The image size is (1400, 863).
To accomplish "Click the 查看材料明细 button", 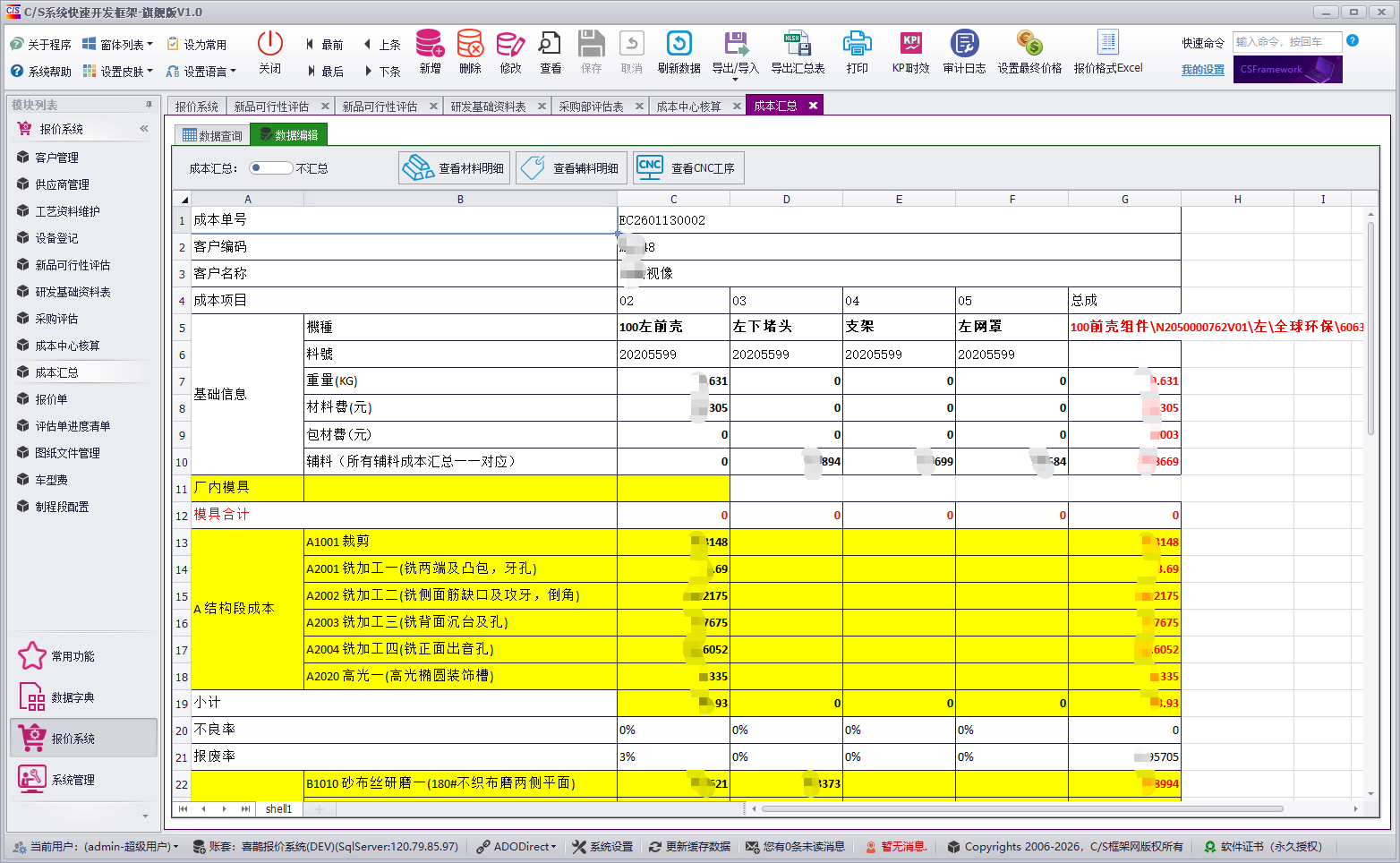I will click(x=454, y=167).
